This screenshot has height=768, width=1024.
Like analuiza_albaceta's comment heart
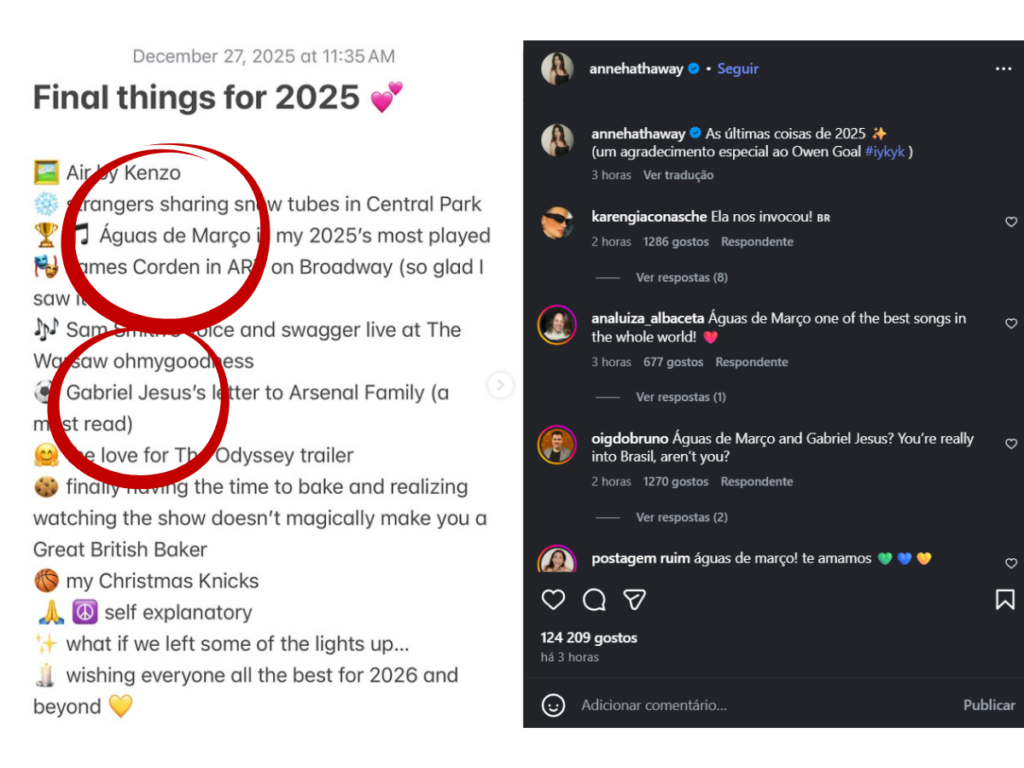tap(1011, 323)
